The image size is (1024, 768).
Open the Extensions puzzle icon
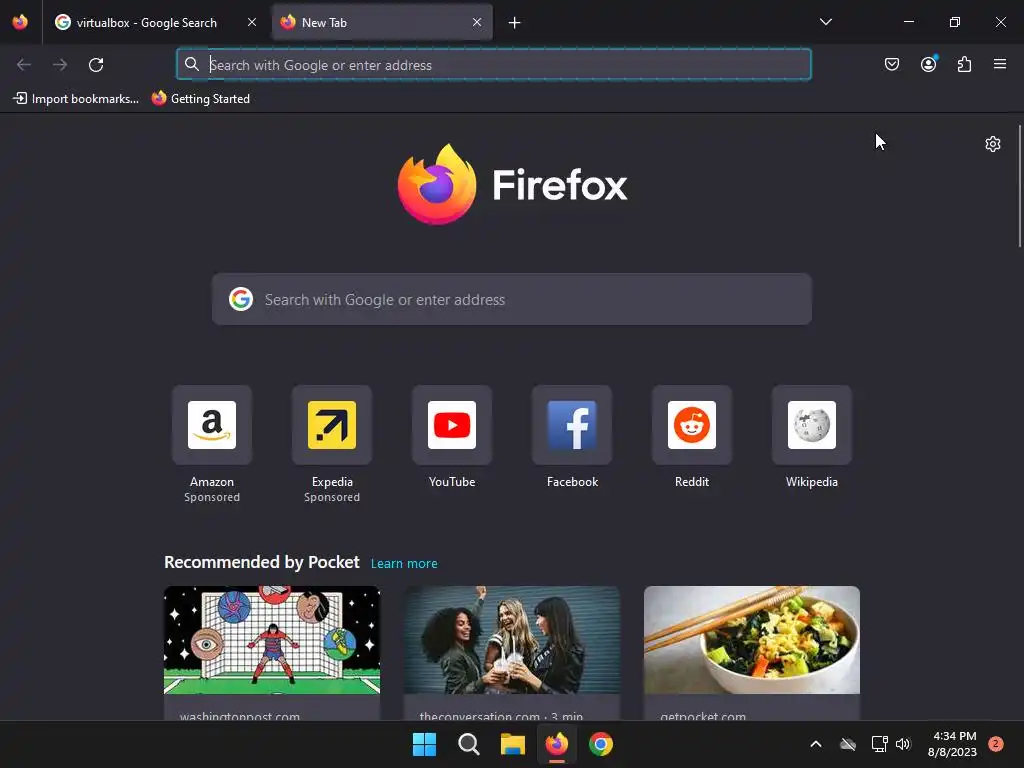click(x=964, y=64)
